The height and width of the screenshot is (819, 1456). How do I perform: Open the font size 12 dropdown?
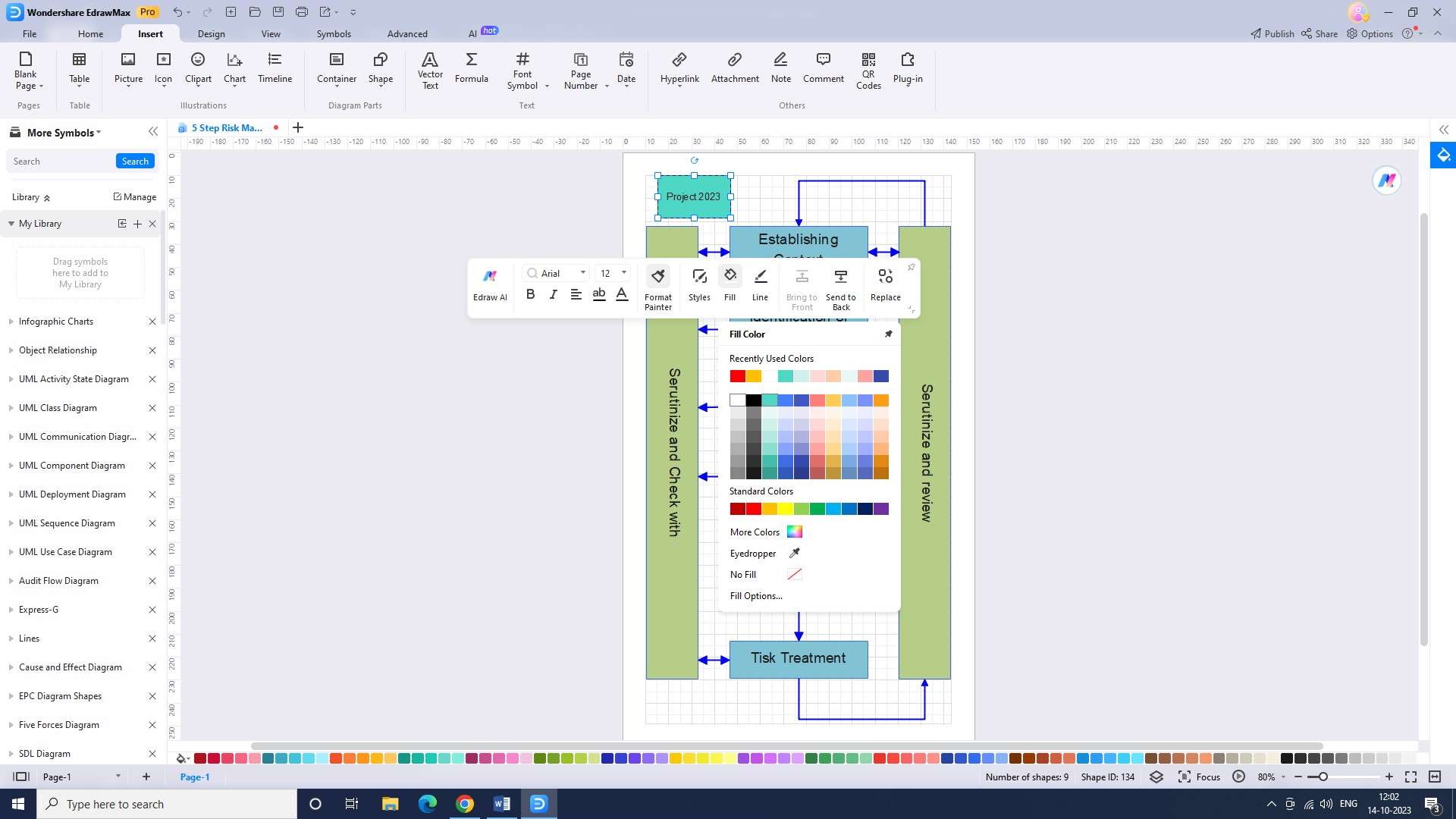point(624,273)
